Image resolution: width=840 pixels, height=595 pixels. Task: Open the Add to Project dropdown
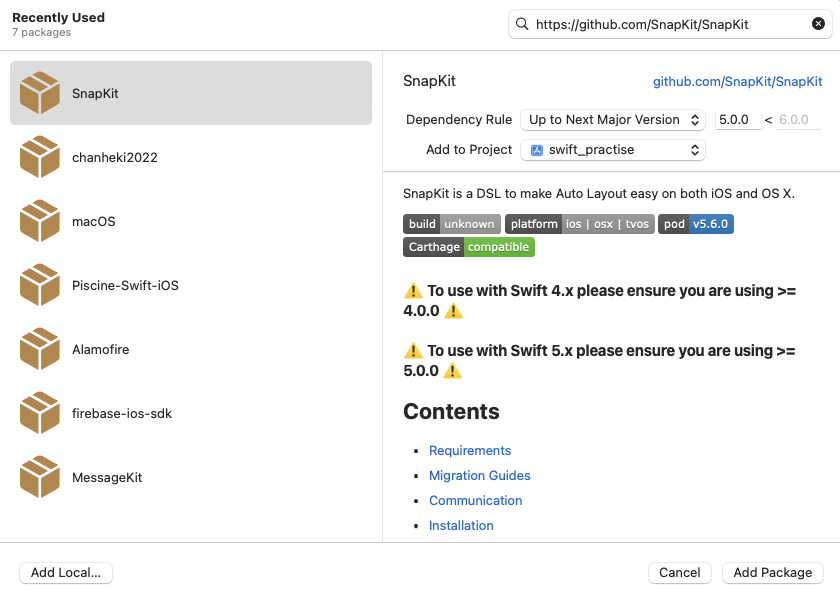click(x=613, y=150)
